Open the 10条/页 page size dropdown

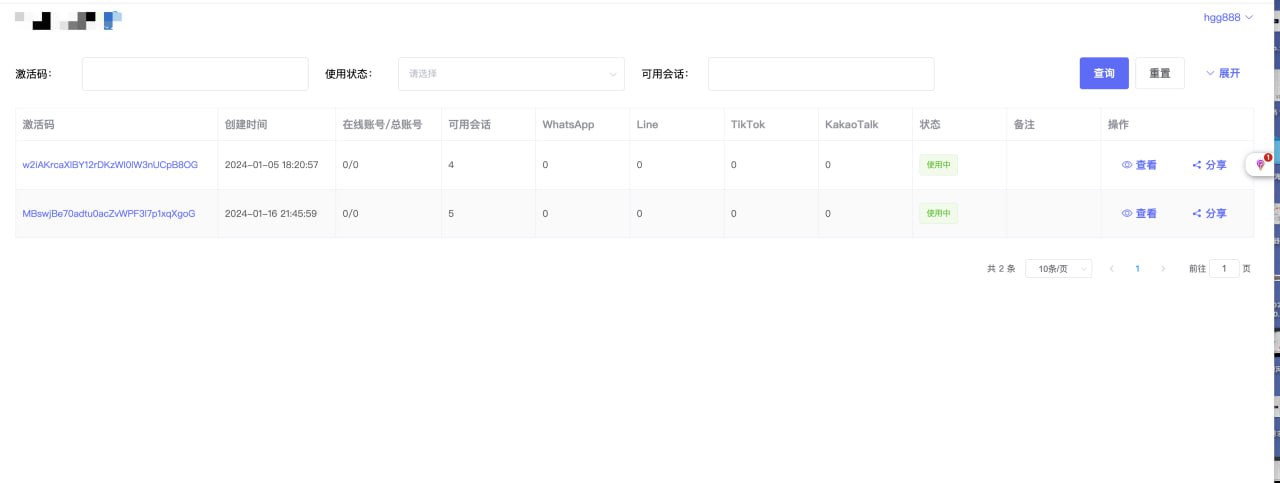tap(1058, 269)
